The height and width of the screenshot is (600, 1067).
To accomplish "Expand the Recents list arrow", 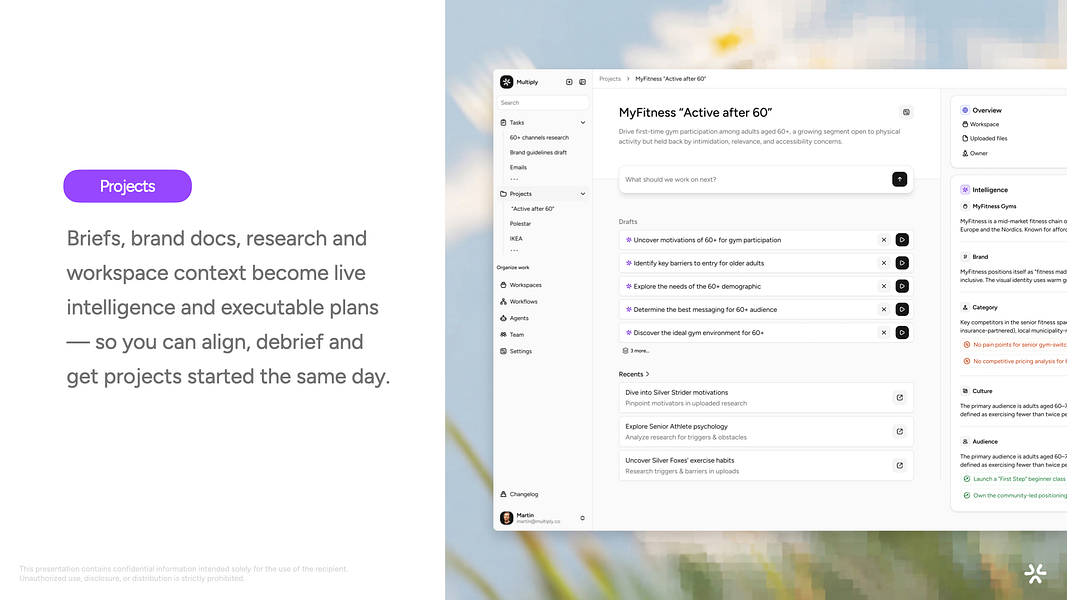I will (647, 374).
